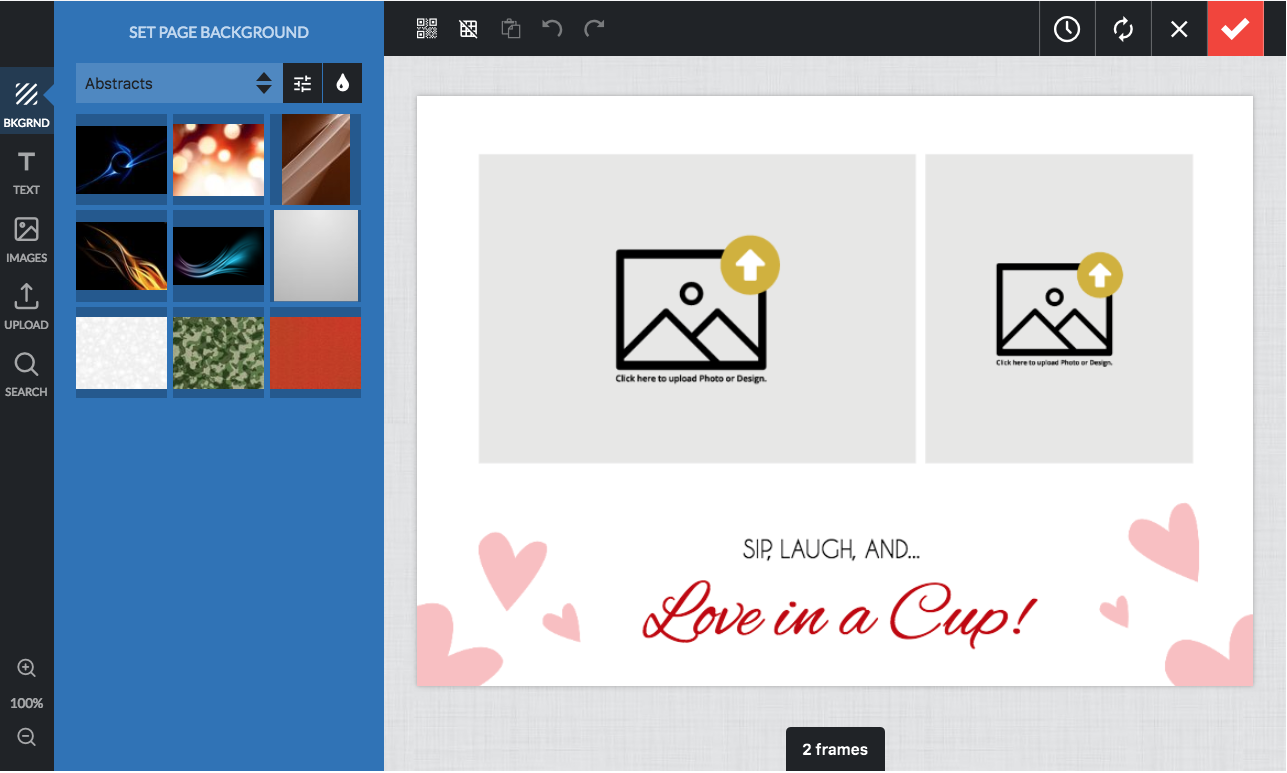Select the orange bokeh lights background
The width and height of the screenshot is (1287, 773).
click(219, 159)
